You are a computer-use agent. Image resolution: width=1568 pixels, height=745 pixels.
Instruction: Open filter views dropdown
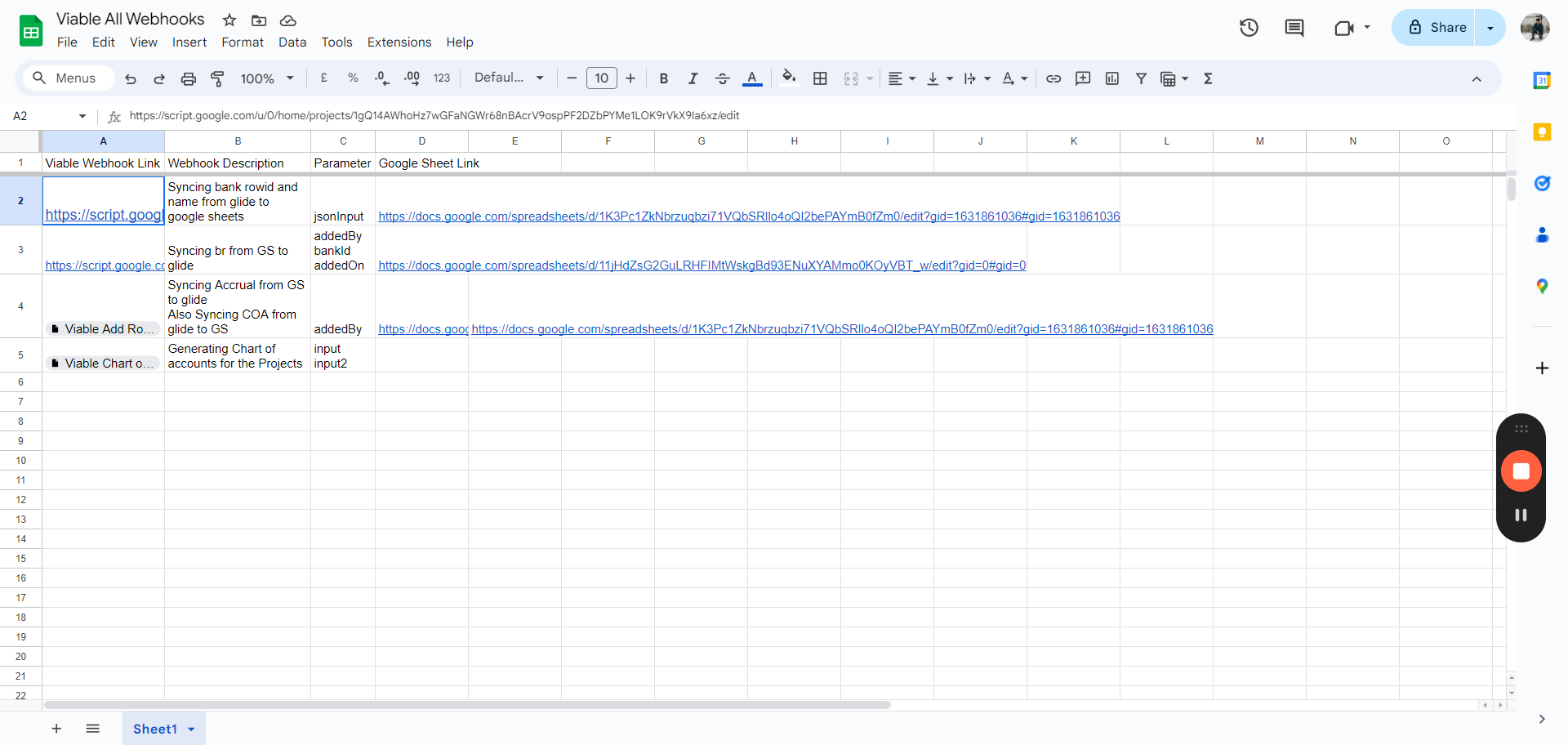coord(1174,78)
